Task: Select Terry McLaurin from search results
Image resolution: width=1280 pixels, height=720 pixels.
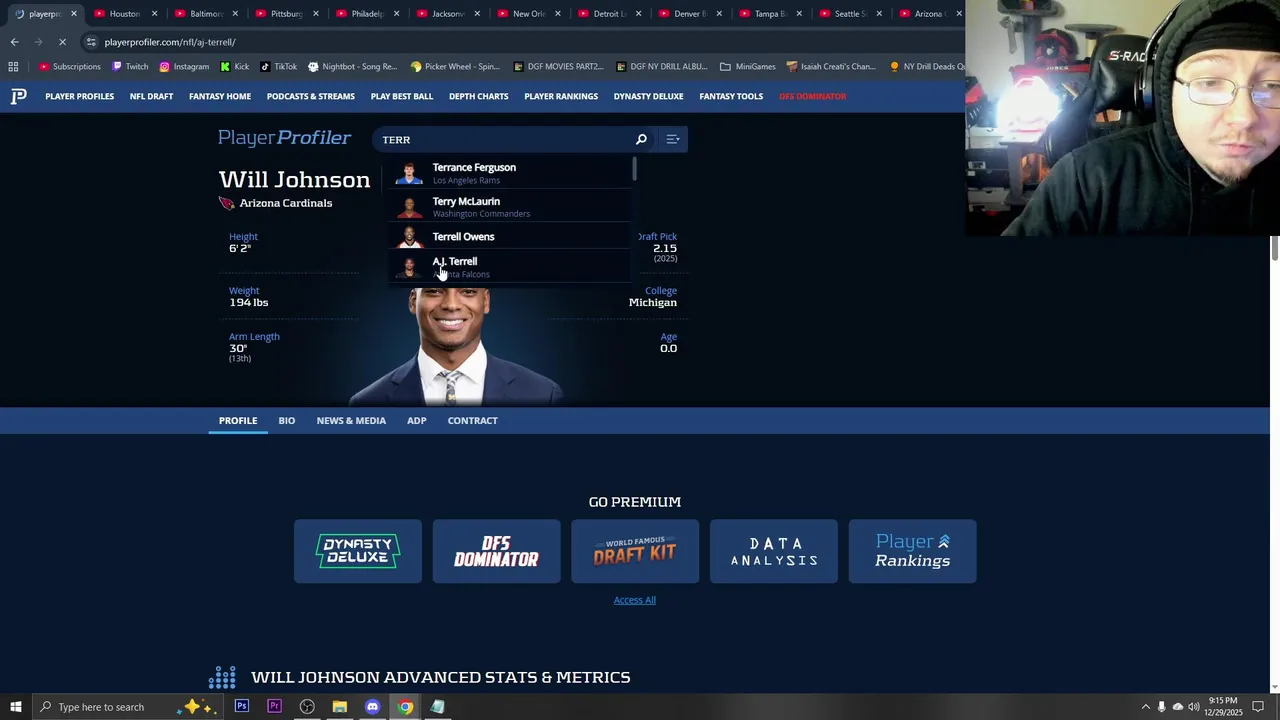Action: [511, 207]
